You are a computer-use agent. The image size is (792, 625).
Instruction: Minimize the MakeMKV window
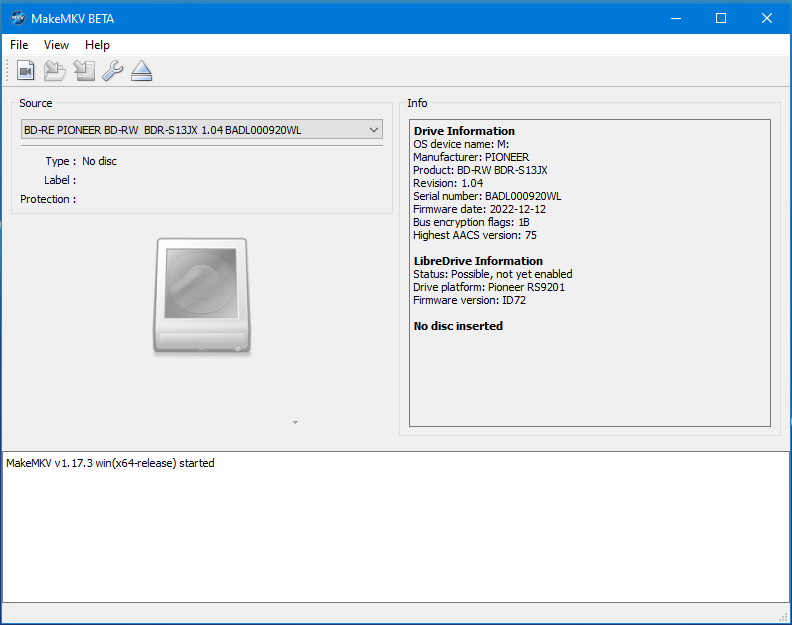pyautogui.click(x=676, y=18)
